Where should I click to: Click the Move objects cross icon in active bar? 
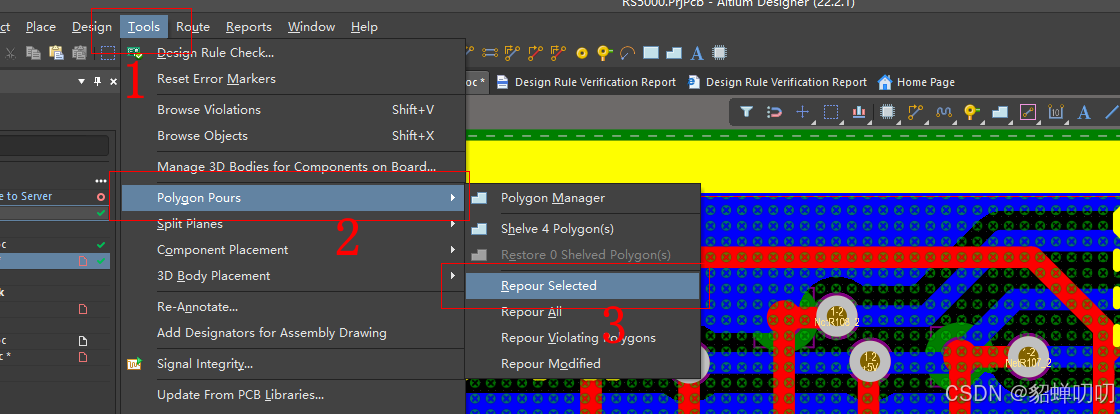803,111
